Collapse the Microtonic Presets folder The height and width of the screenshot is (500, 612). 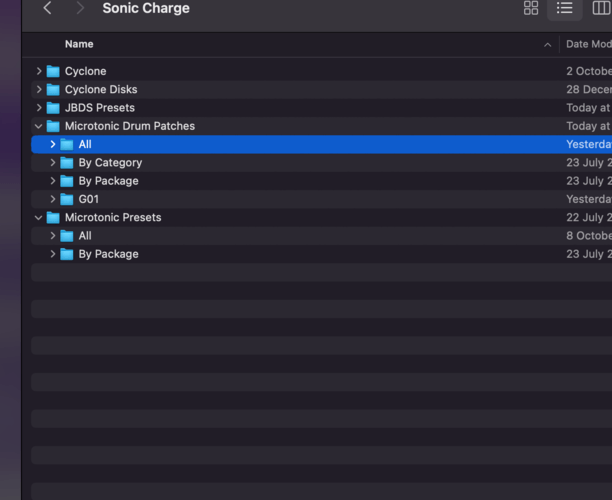pyautogui.click(x=38, y=217)
